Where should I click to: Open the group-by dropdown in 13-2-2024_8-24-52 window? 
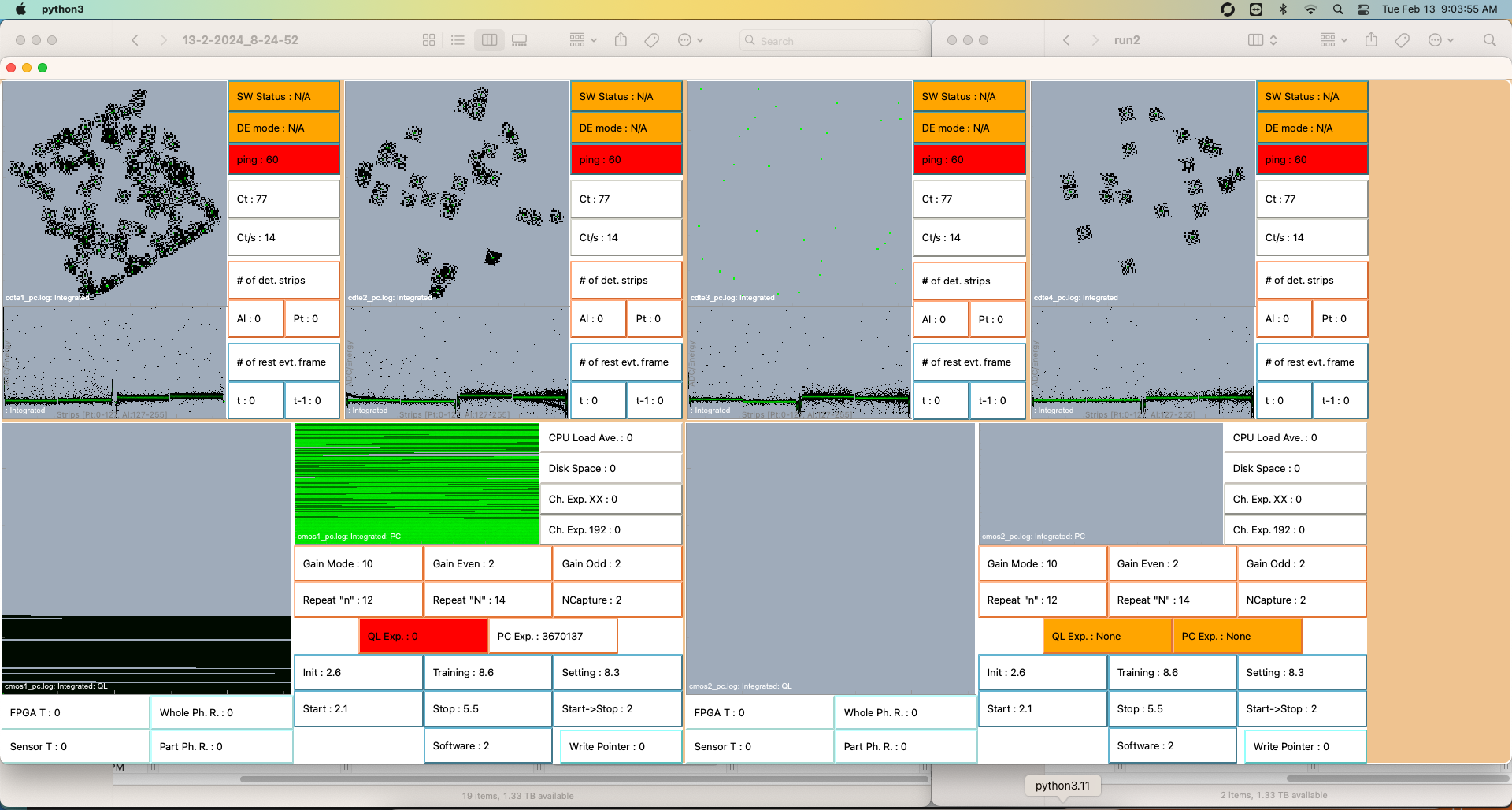pyautogui.click(x=583, y=40)
